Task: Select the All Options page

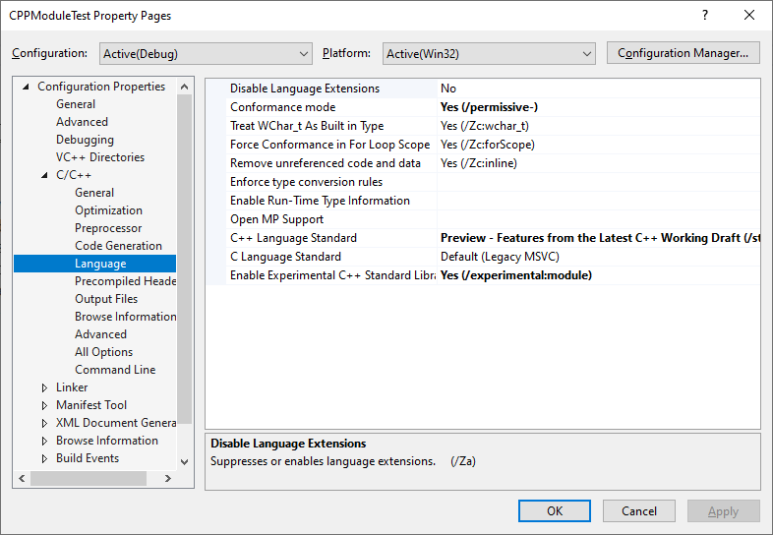Action: click(x=104, y=352)
